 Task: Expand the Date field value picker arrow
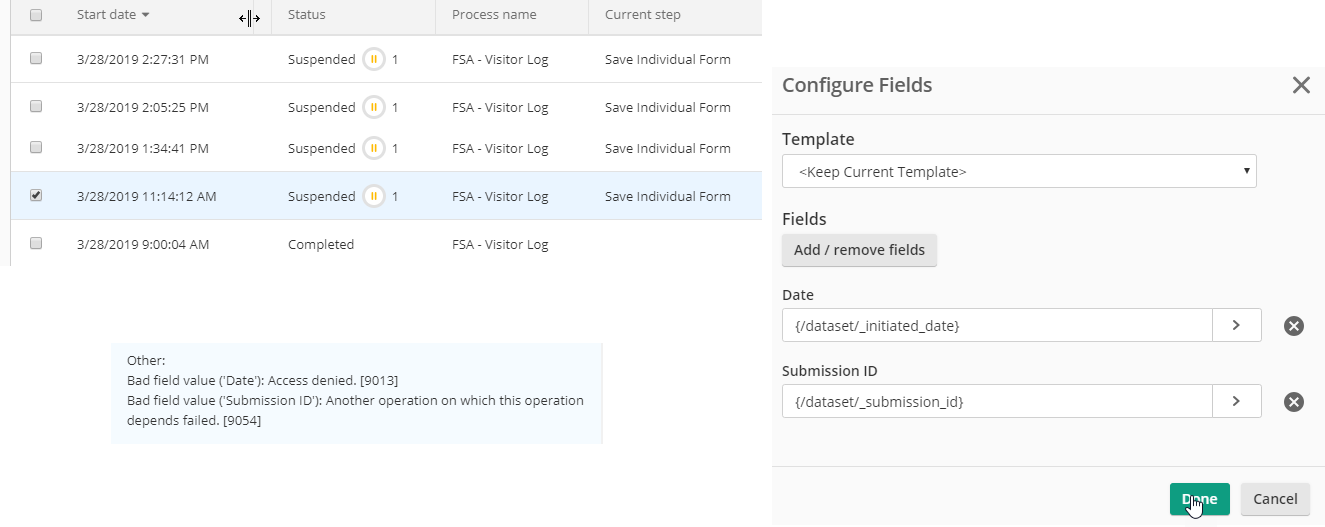(x=1236, y=325)
